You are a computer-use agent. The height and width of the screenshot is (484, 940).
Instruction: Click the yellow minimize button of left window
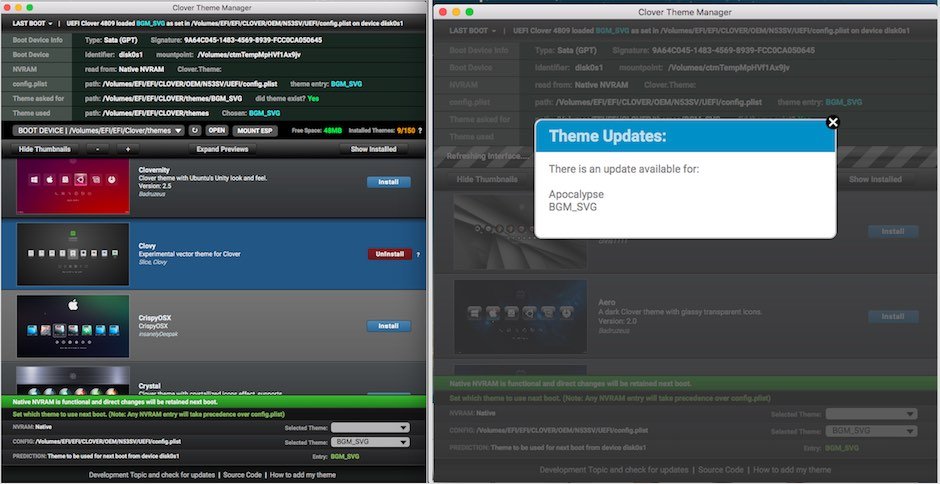19,7
